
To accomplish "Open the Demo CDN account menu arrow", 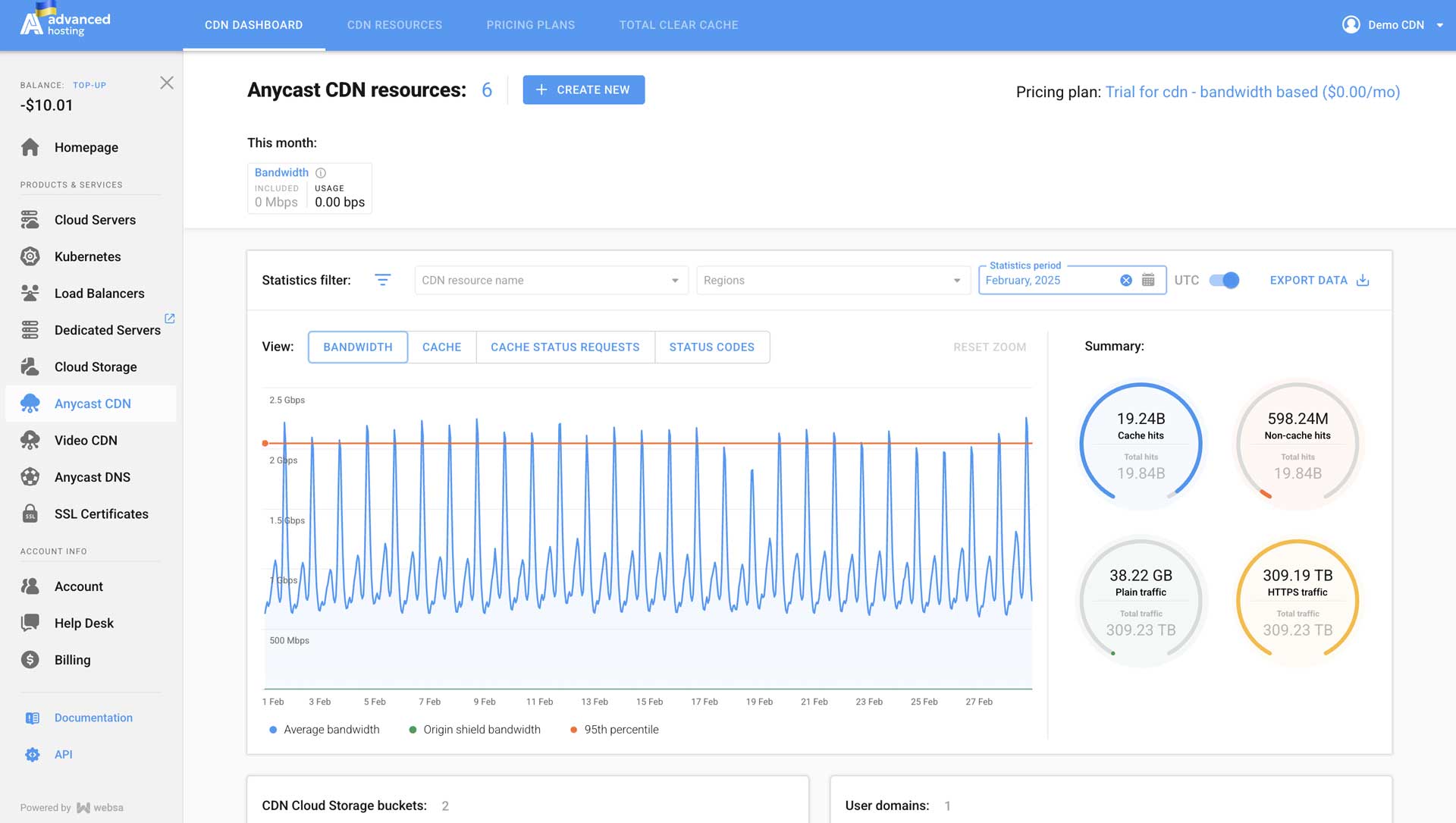I will [x=1439, y=25].
